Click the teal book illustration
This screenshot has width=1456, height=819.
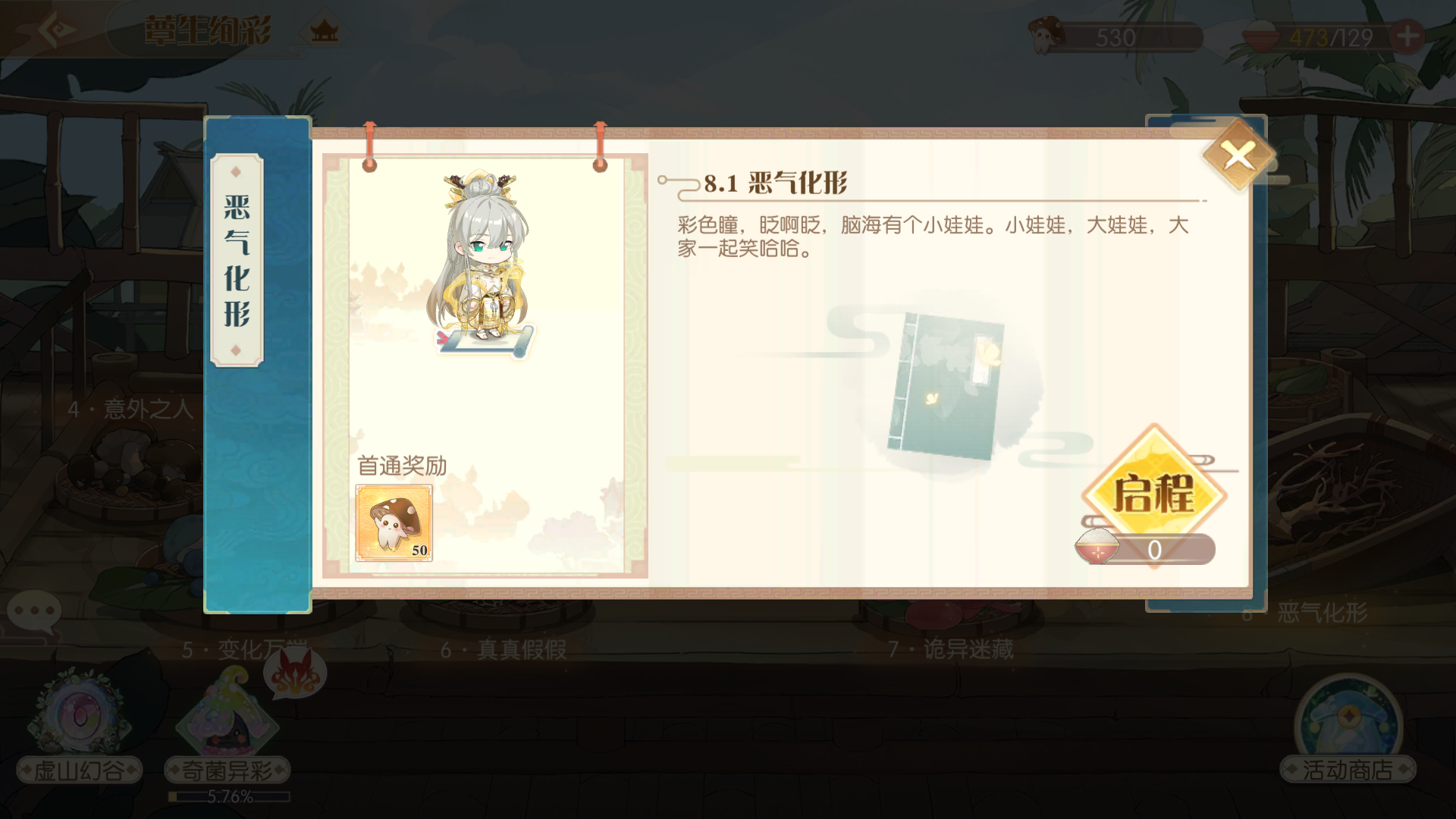click(x=946, y=387)
